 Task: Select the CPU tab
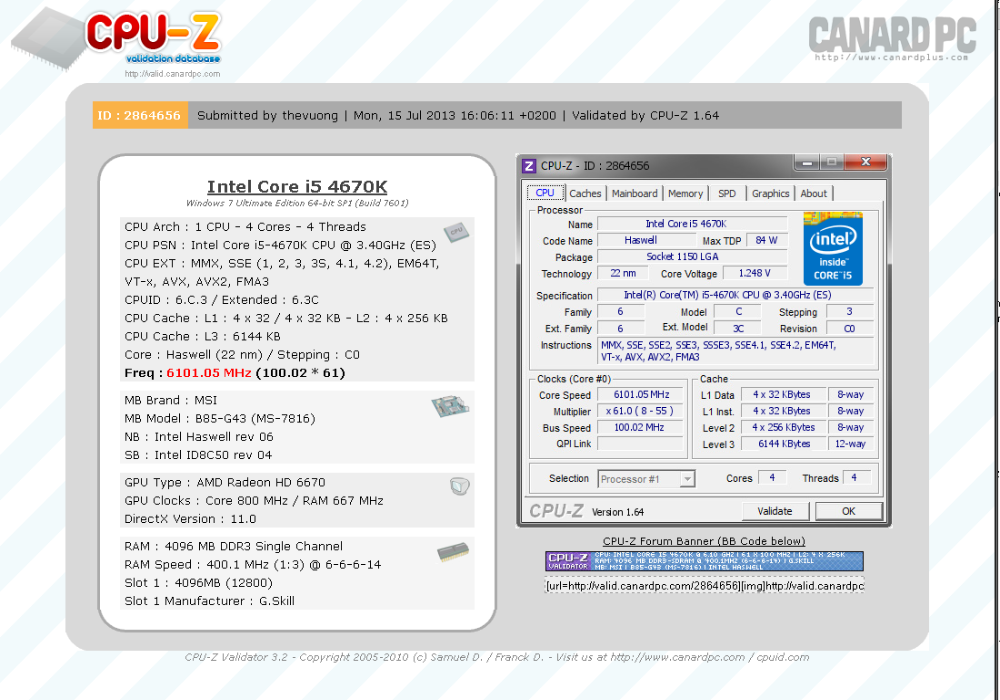coord(545,193)
